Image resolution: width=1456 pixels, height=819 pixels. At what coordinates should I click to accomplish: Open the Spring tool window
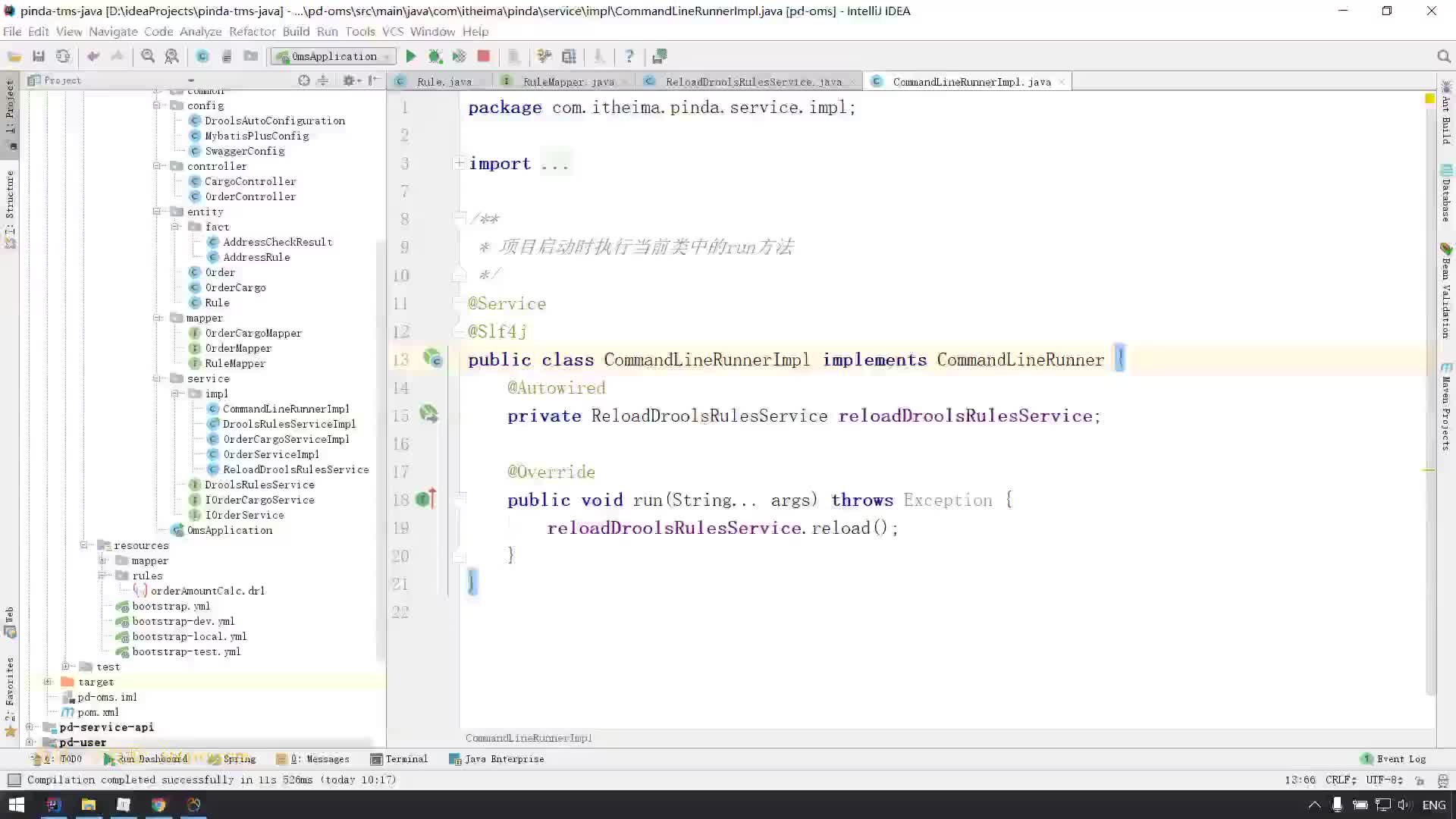point(232,759)
